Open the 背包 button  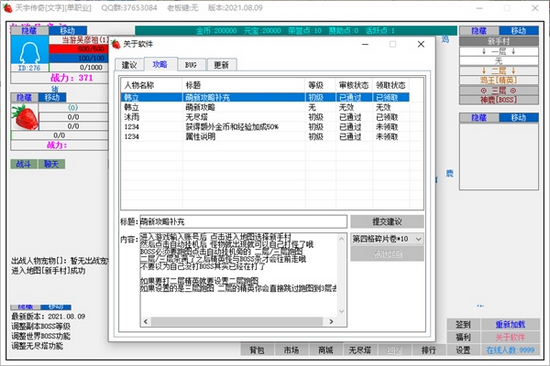[257, 350]
